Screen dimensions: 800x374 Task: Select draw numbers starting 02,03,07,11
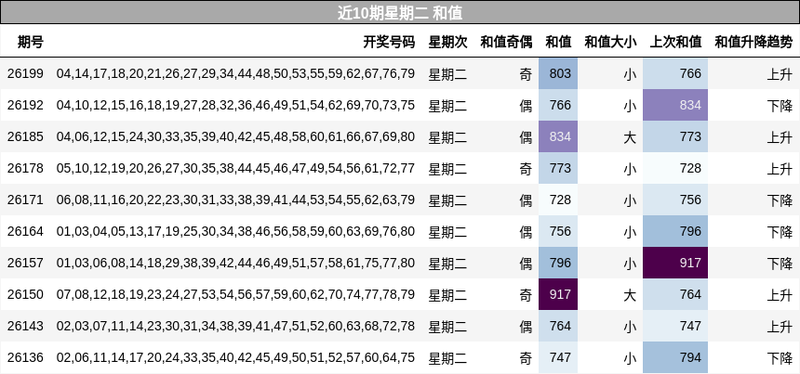(236, 326)
